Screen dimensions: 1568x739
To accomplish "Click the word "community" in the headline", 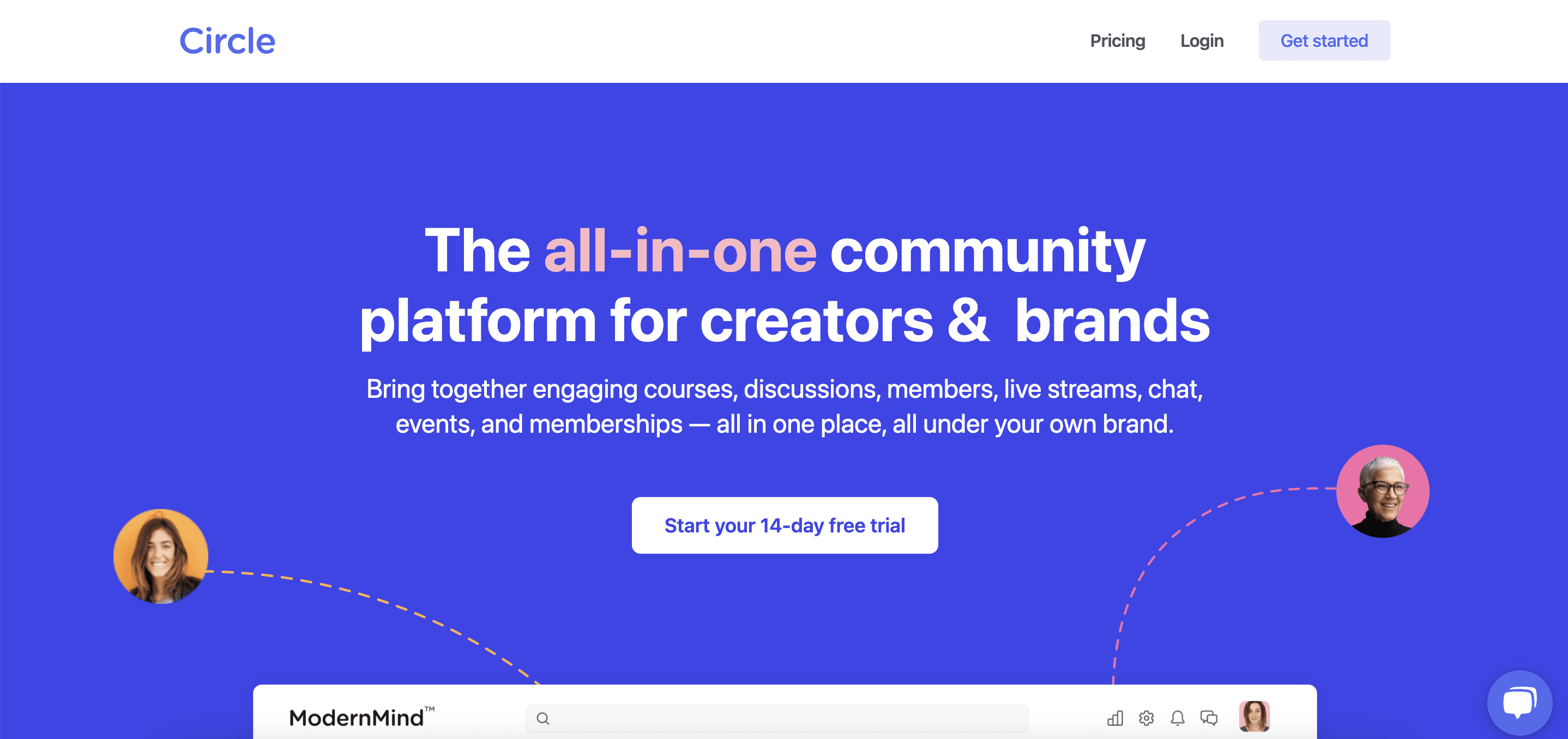I will [x=987, y=251].
